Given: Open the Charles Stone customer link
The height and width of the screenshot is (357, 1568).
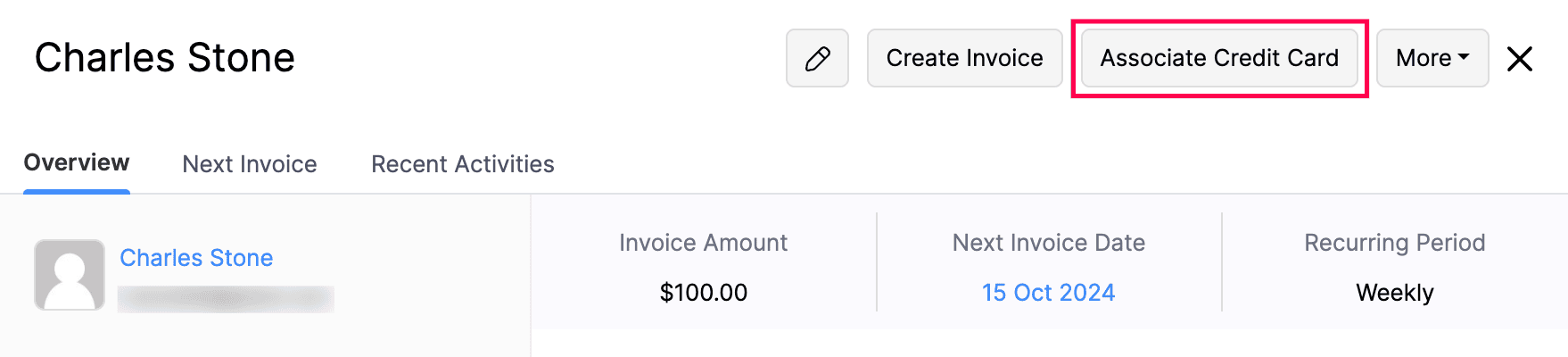Looking at the screenshot, I should (196, 258).
